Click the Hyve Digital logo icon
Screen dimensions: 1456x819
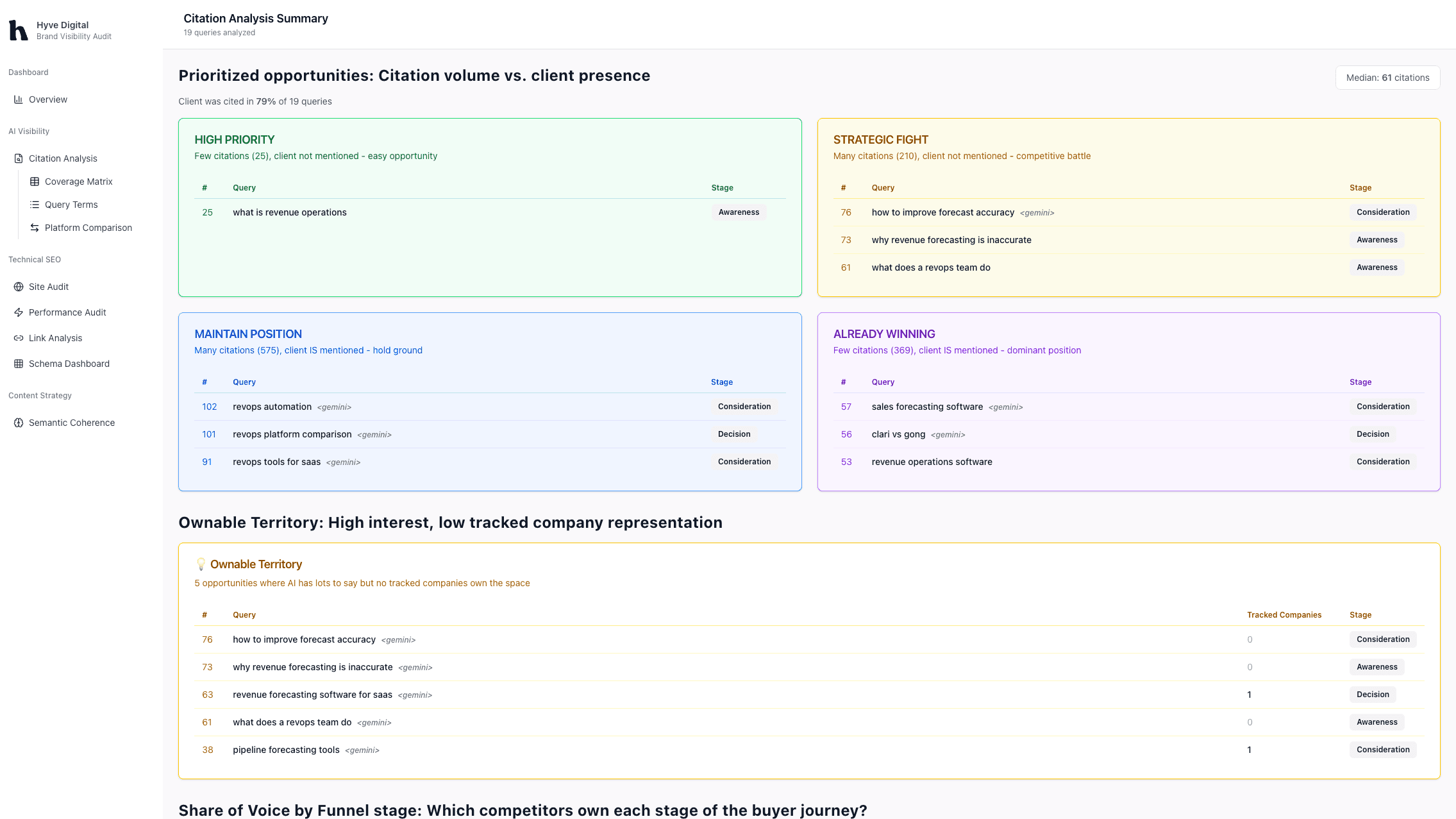(x=18, y=30)
